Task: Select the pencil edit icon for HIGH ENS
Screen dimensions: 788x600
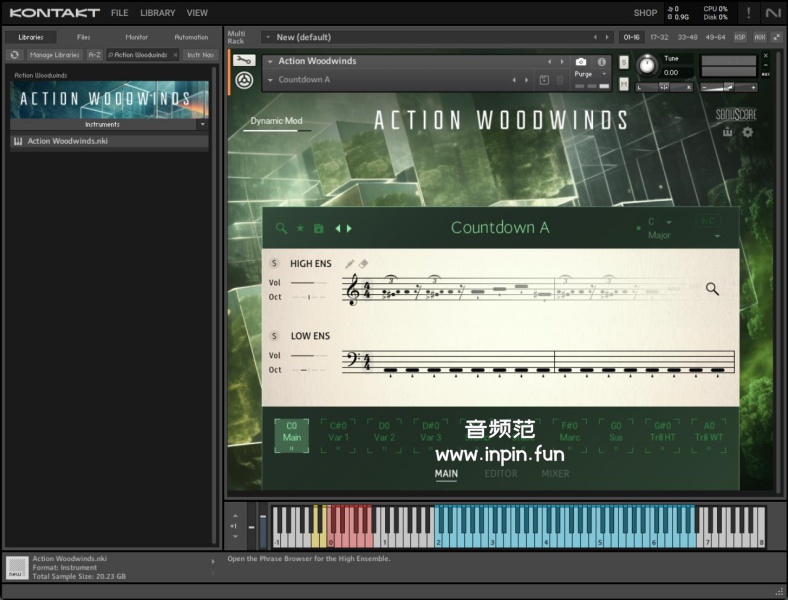Action: tap(350, 264)
